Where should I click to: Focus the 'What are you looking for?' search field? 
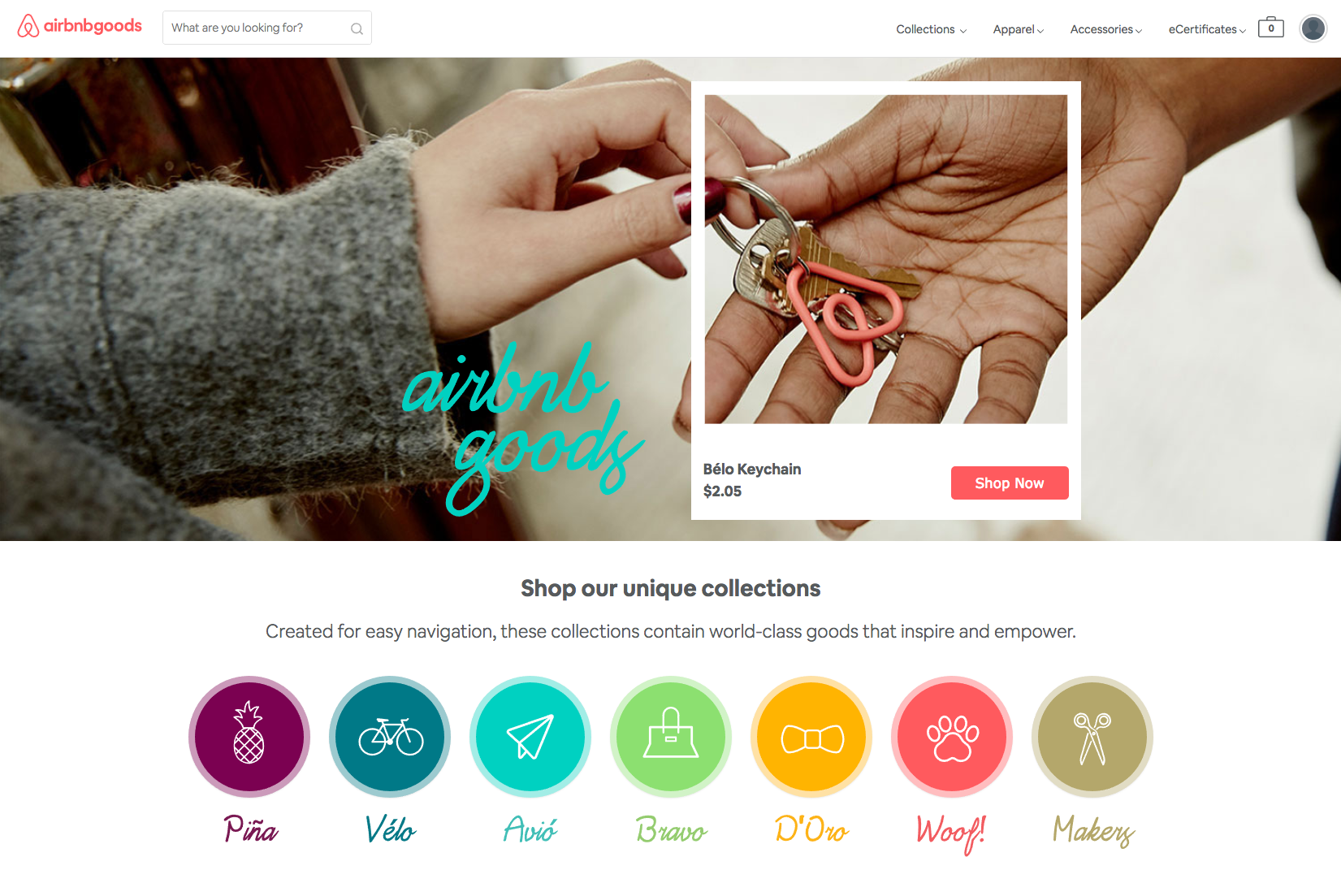point(267,28)
